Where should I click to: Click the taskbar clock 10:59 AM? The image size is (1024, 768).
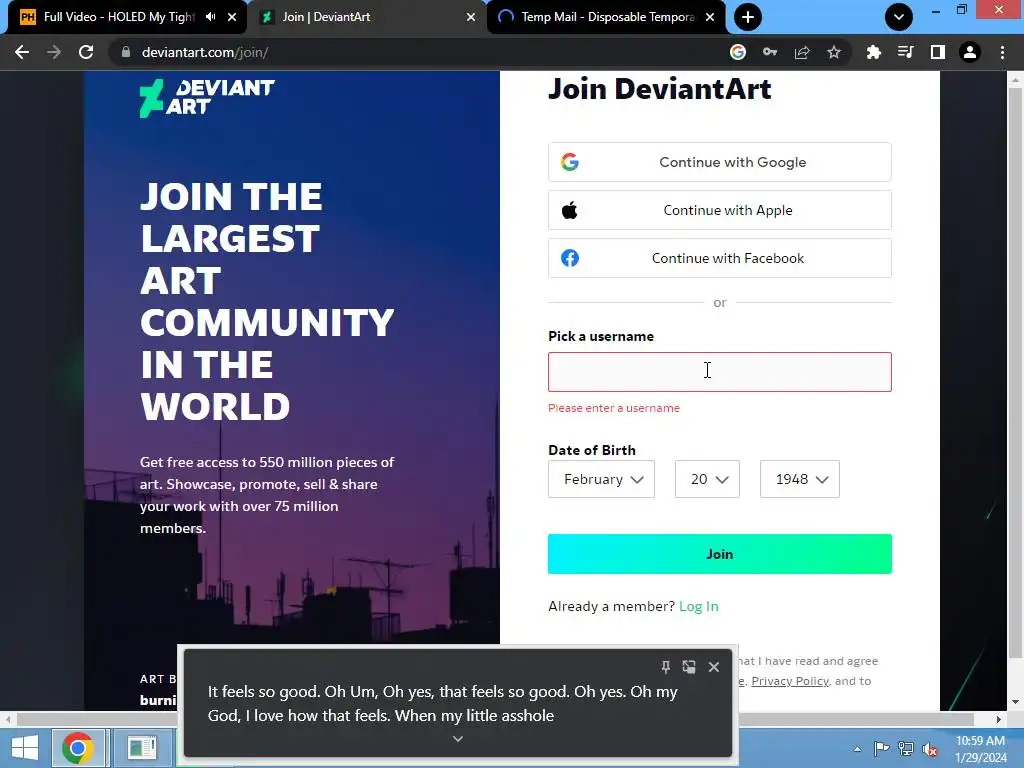click(x=981, y=748)
